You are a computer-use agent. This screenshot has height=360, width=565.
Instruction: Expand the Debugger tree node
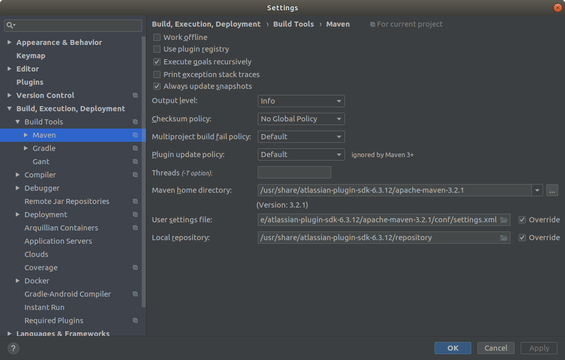(x=17, y=188)
